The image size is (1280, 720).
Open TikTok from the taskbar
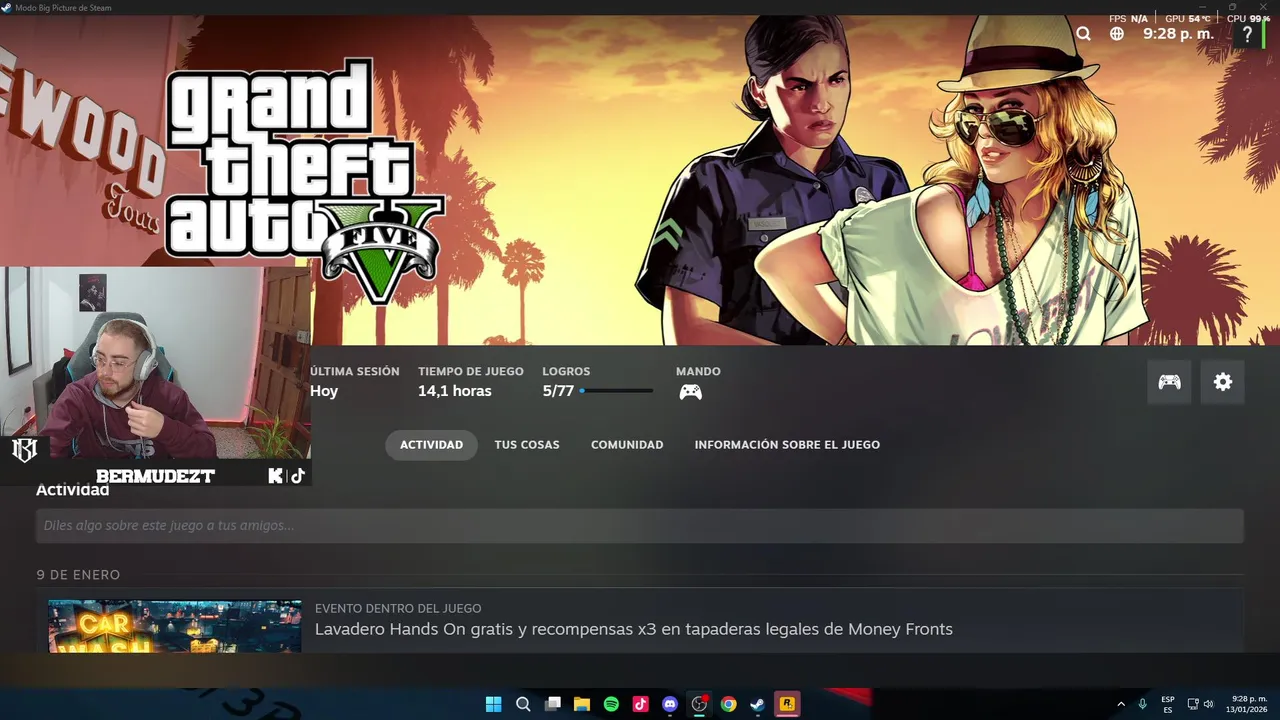640,704
